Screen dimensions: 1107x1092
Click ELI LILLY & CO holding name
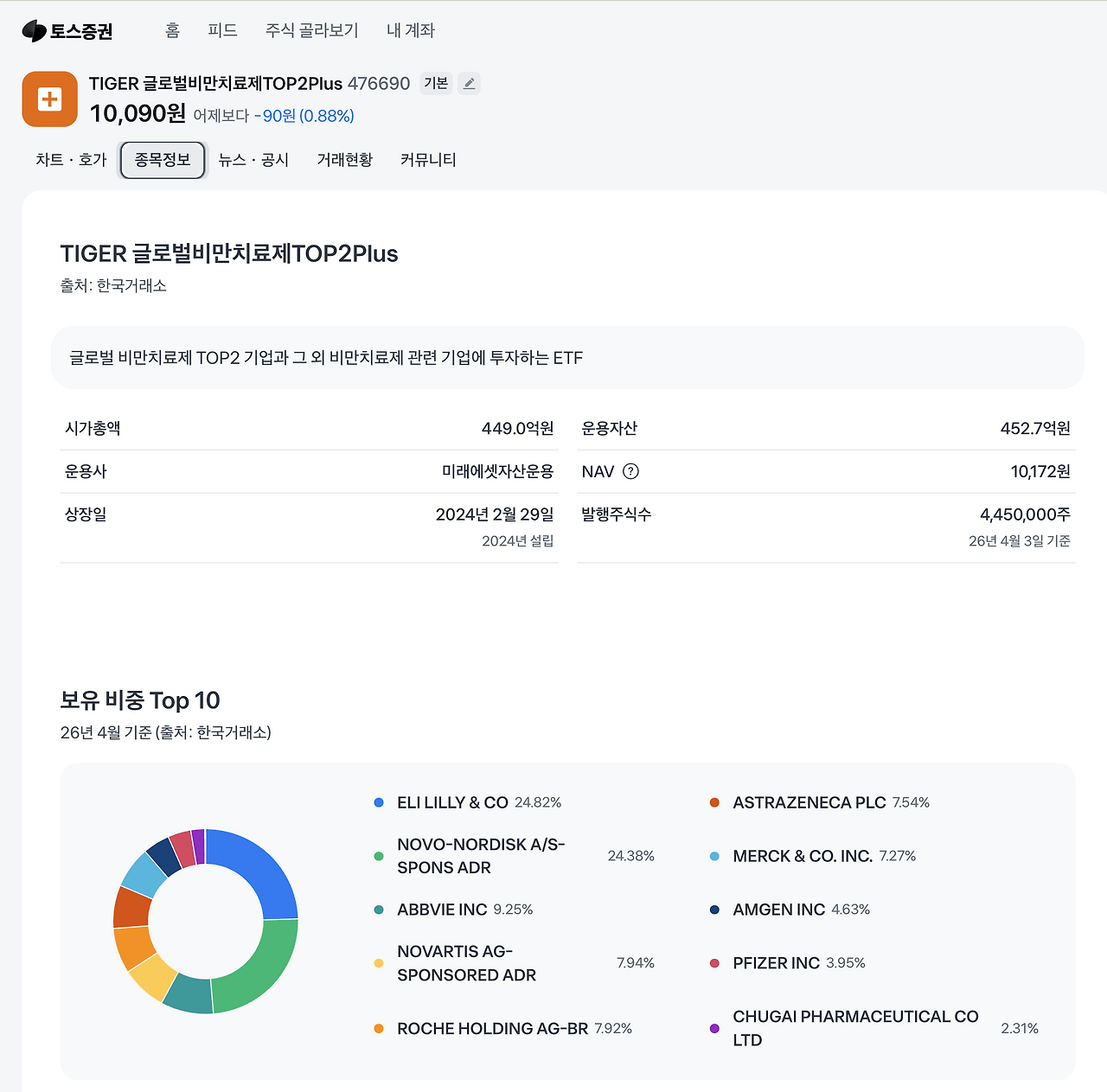452,802
